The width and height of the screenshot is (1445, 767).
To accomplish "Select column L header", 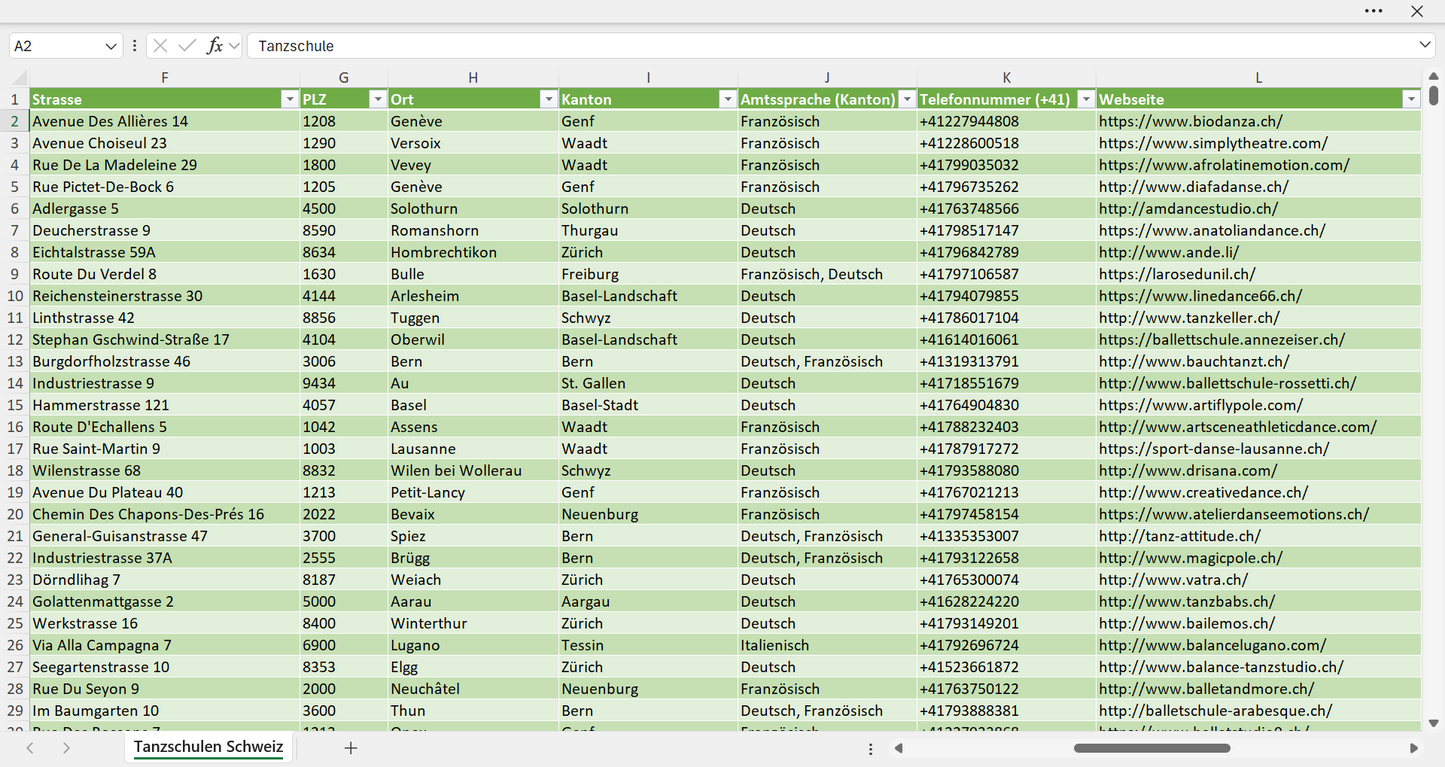I will pyautogui.click(x=1259, y=78).
